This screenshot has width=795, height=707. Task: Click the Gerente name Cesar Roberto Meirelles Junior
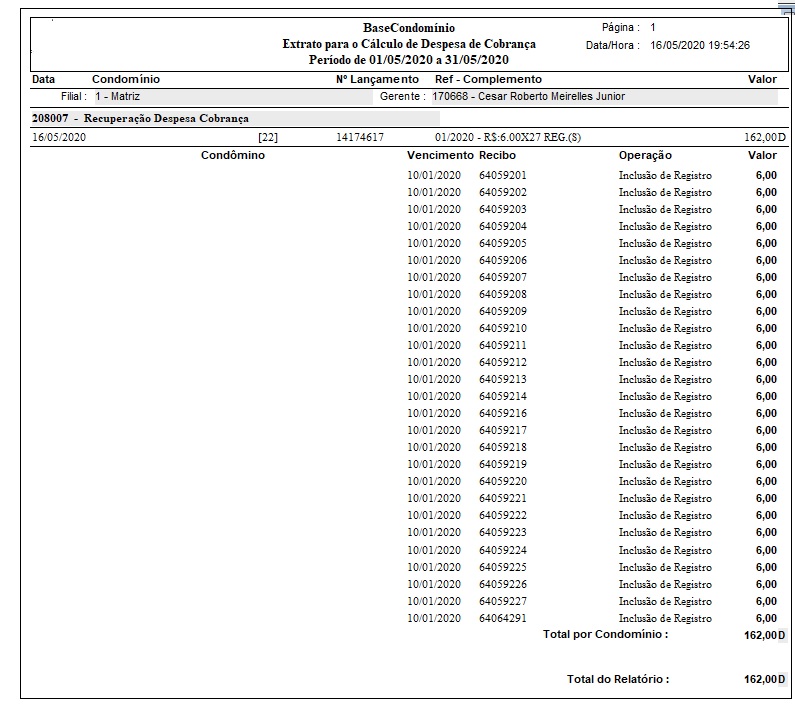528,97
